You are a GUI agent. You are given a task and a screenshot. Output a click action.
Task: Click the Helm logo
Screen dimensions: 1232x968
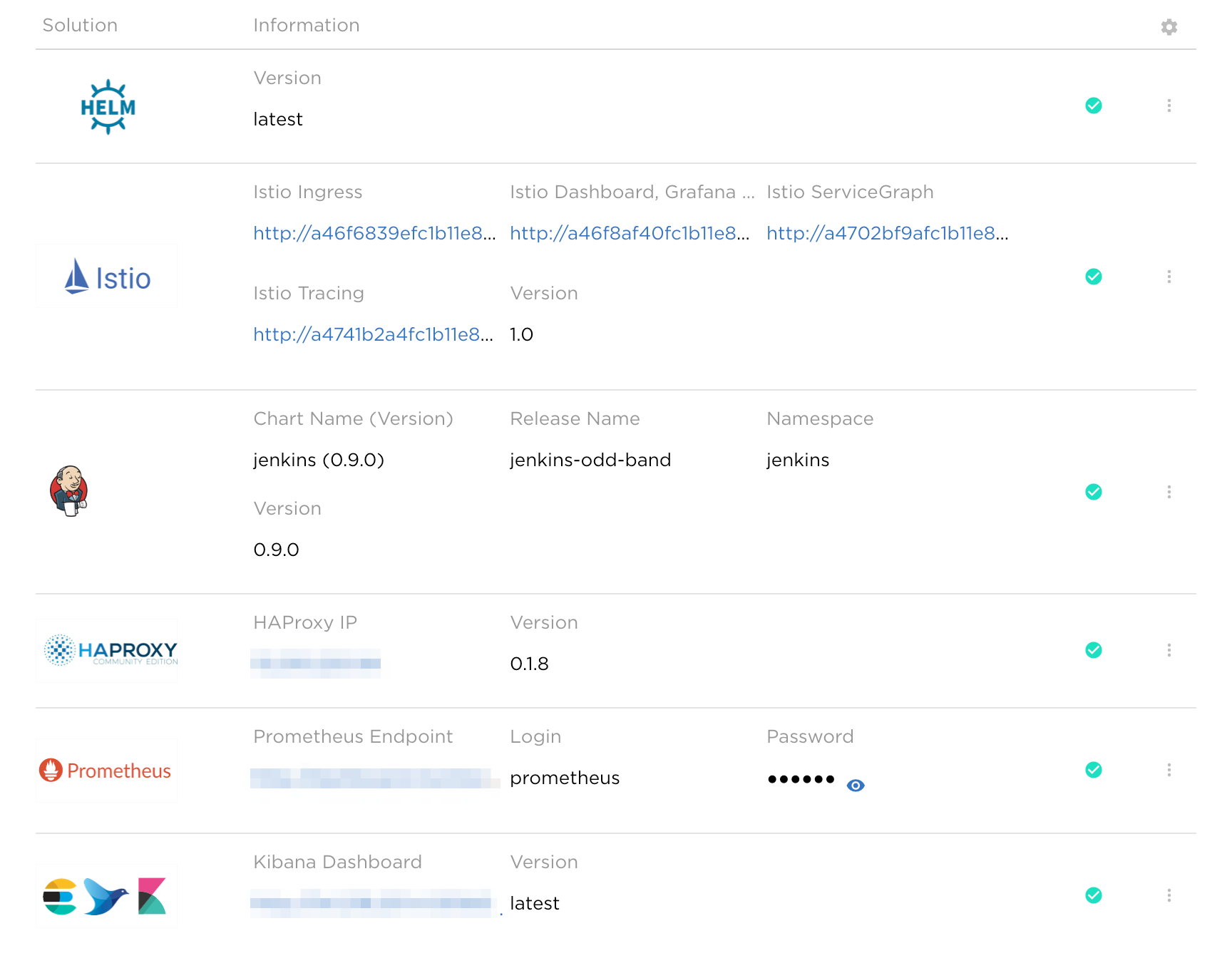coord(108,107)
